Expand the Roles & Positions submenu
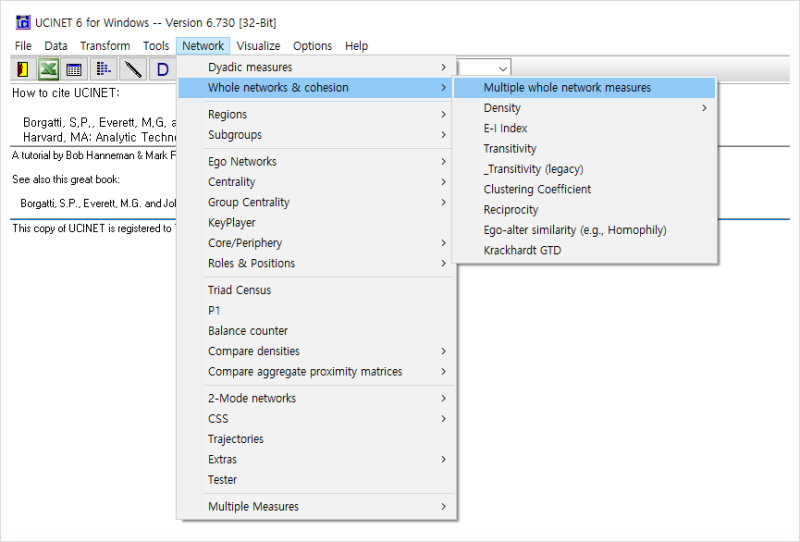 click(x=316, y=263)
